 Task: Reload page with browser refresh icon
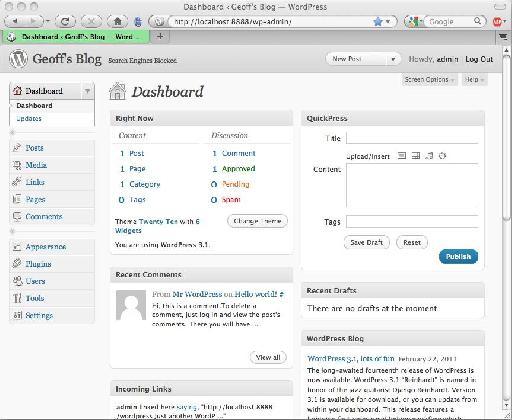[x=65, y=22]
